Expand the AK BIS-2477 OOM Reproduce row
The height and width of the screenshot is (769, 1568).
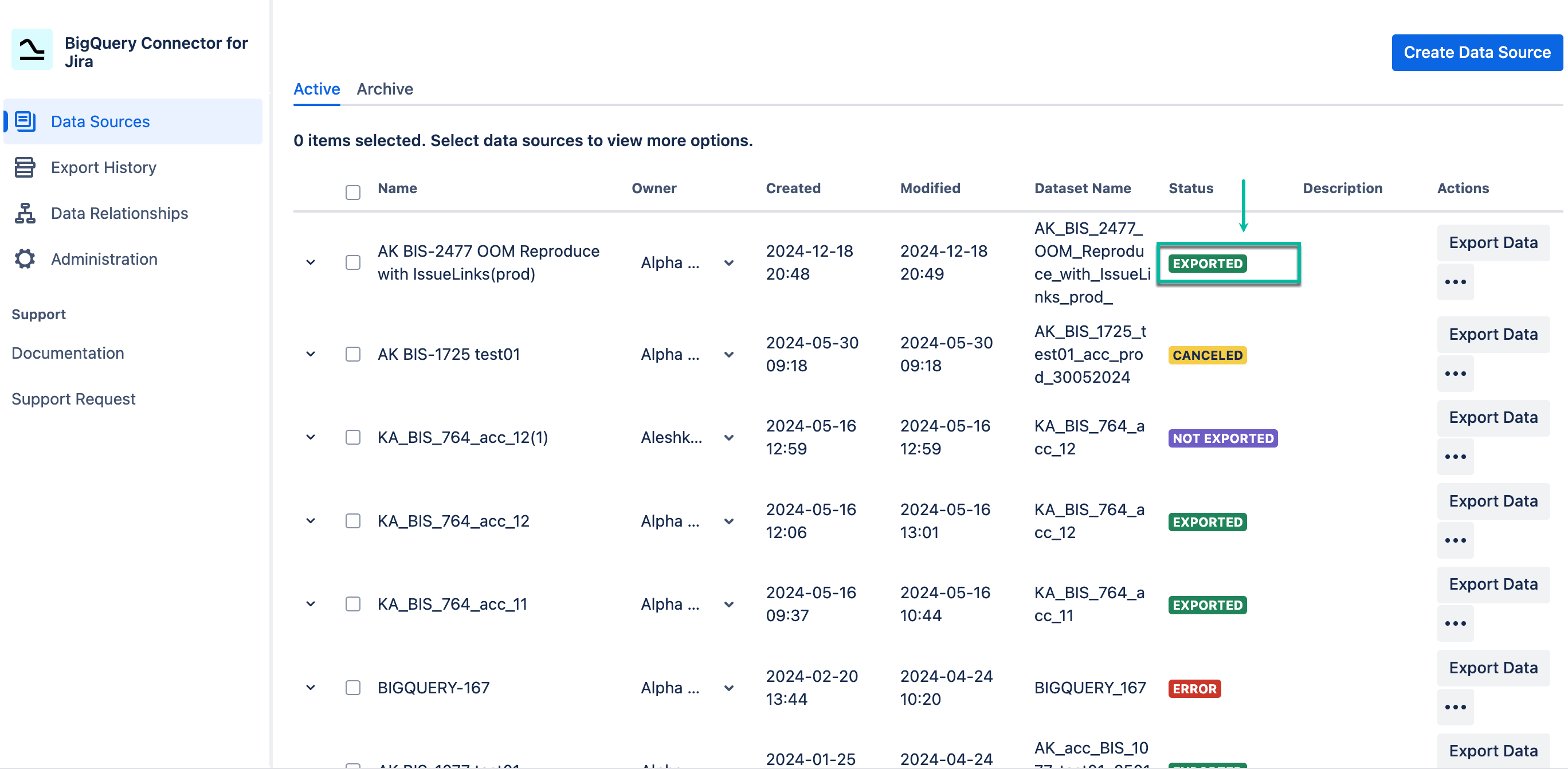click(311, 262)
